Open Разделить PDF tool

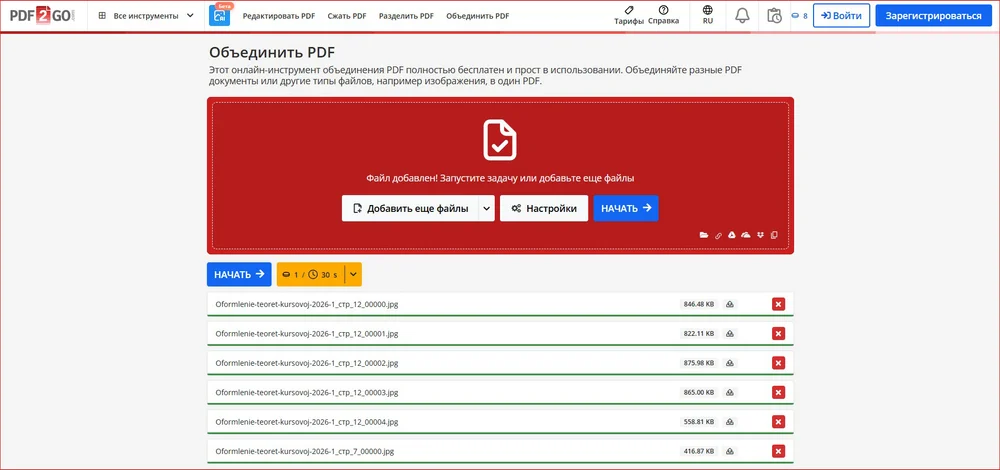click(406, 16)
